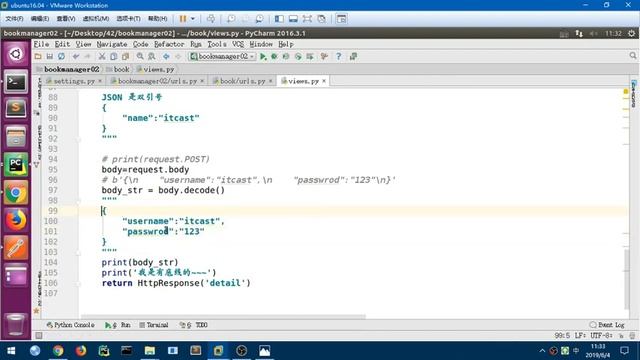Screen dimensions: 640x360
Task: Click the navigate Back arrow icon
Action: pos(166,56)
